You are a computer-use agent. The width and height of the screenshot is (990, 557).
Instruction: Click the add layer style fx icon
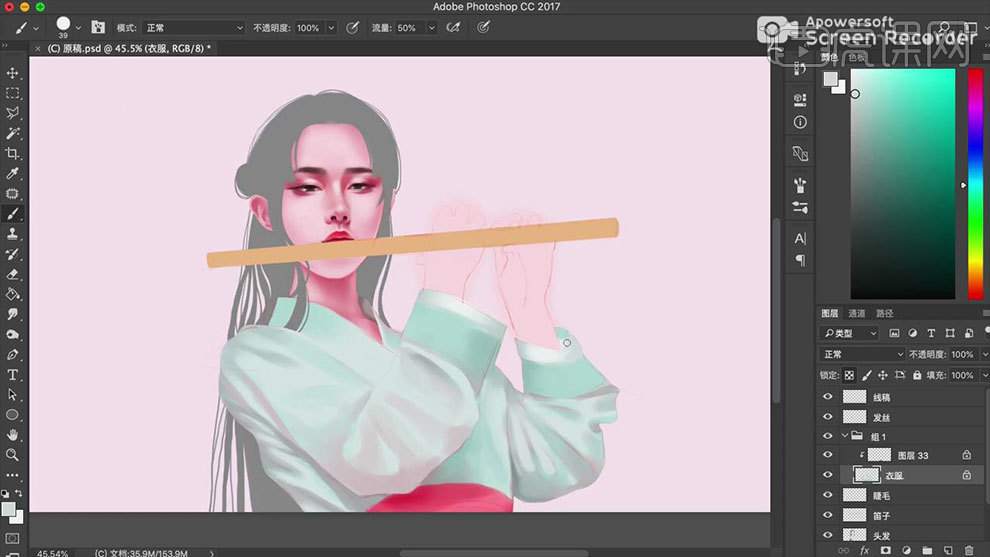pyautogui.click(x=864, y=551)
